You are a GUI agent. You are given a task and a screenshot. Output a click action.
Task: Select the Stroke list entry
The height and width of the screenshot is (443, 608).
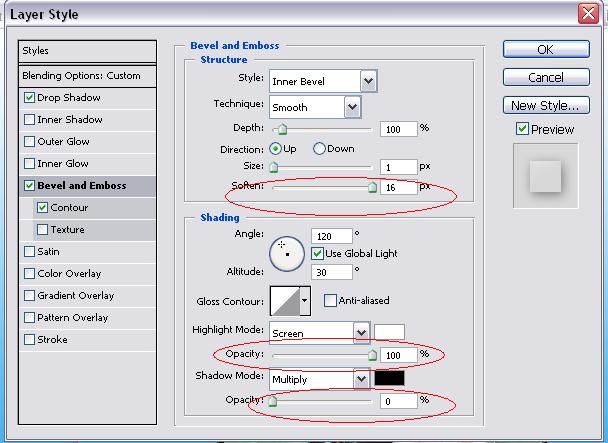[x=88, y=340]
